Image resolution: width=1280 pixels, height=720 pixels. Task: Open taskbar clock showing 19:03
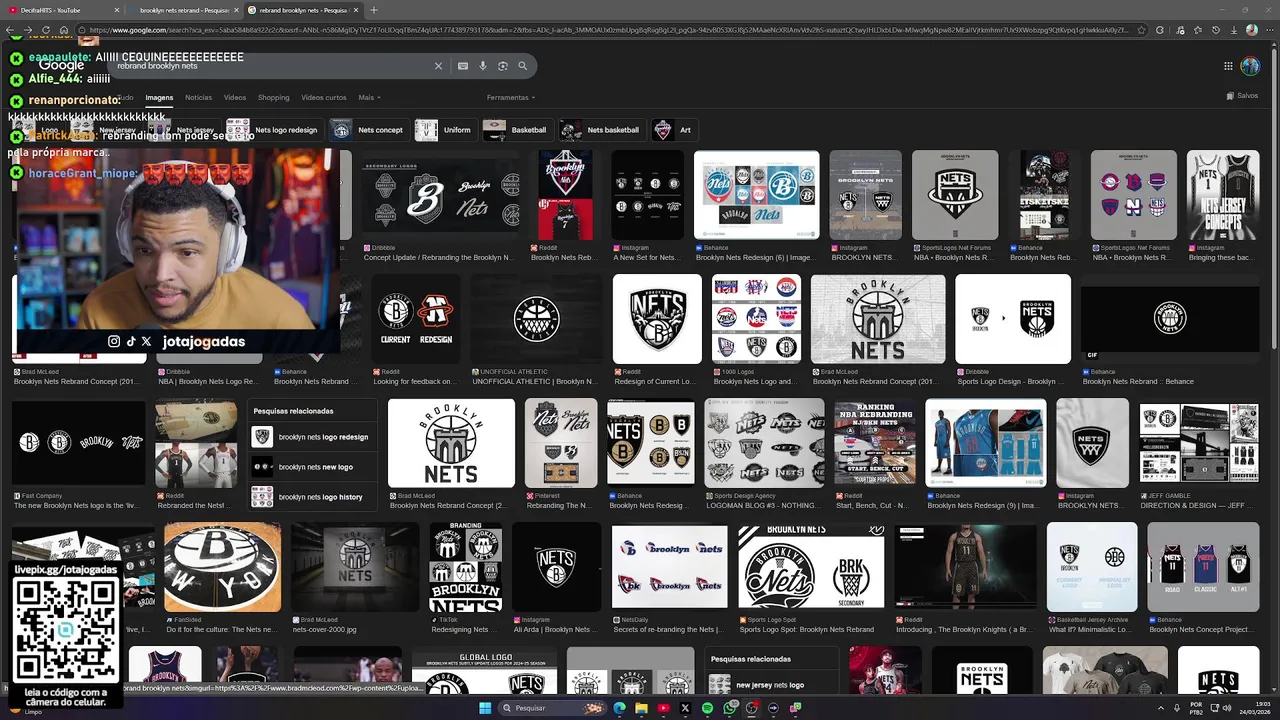tap(1254, 708)
